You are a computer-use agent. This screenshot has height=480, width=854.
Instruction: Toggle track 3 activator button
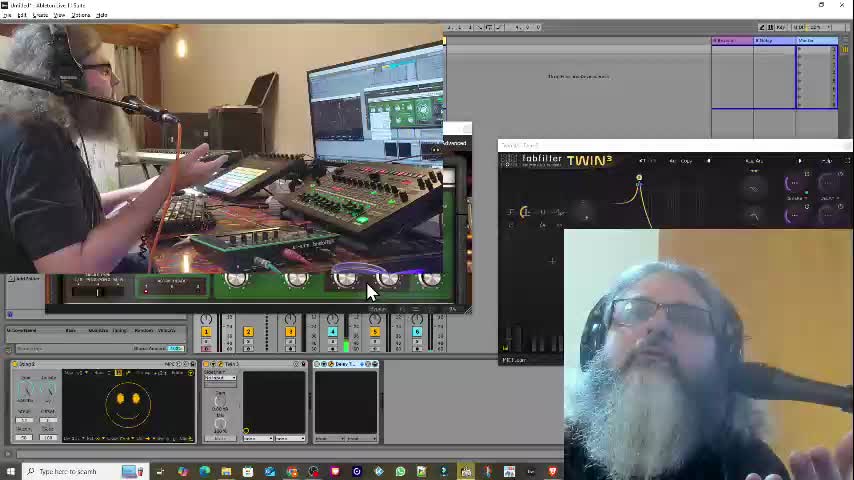pos(290,332)
